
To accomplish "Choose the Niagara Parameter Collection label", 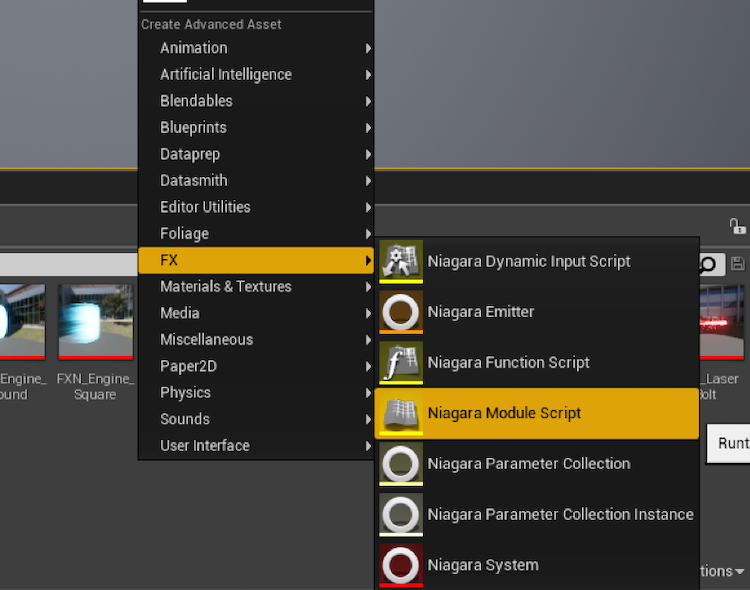I will point(529,464).
